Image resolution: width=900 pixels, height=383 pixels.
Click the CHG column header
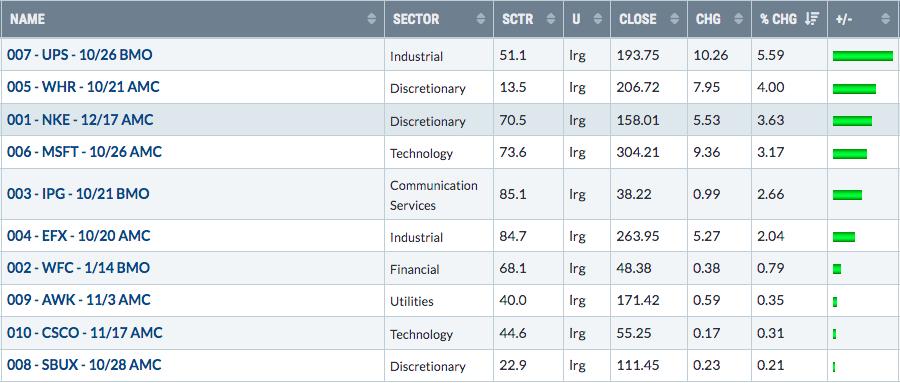(708, 19)
